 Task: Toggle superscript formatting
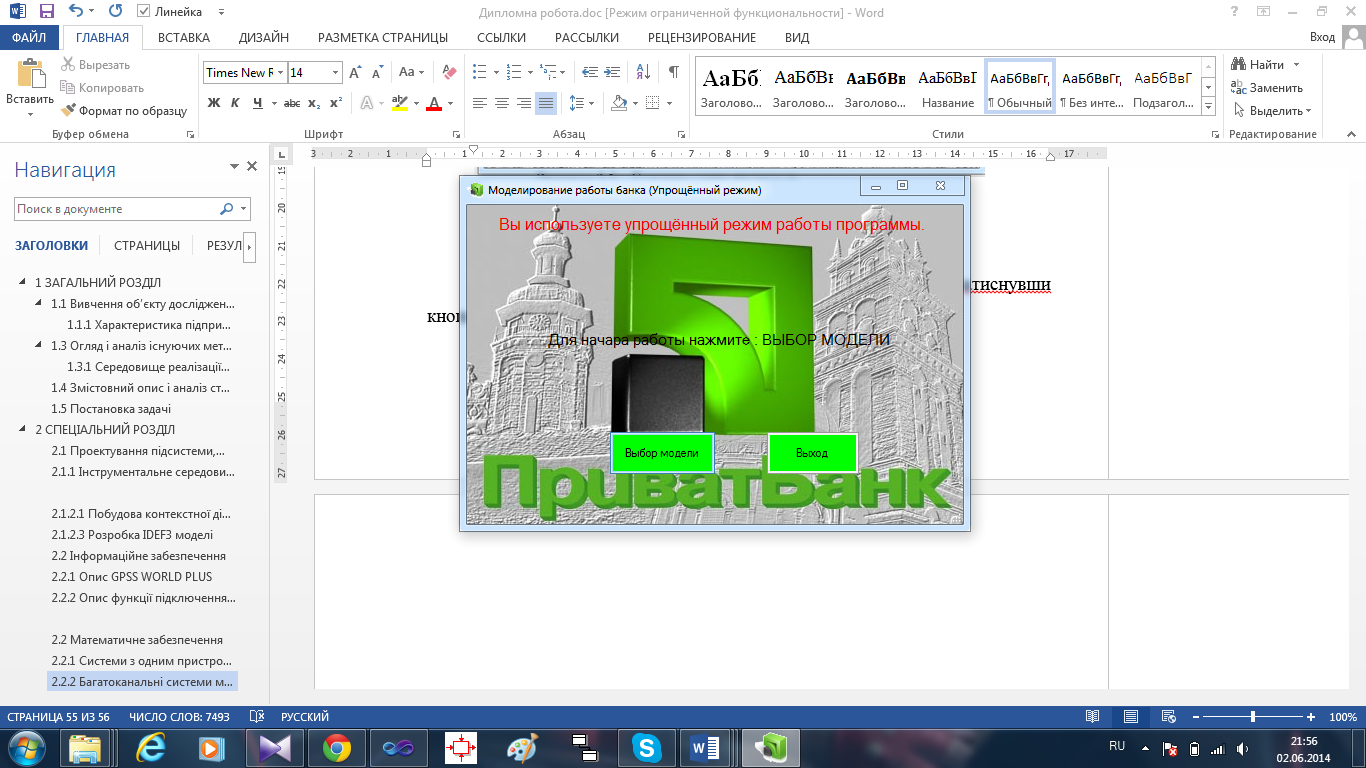pyautogui.click(x=336, y=103)
